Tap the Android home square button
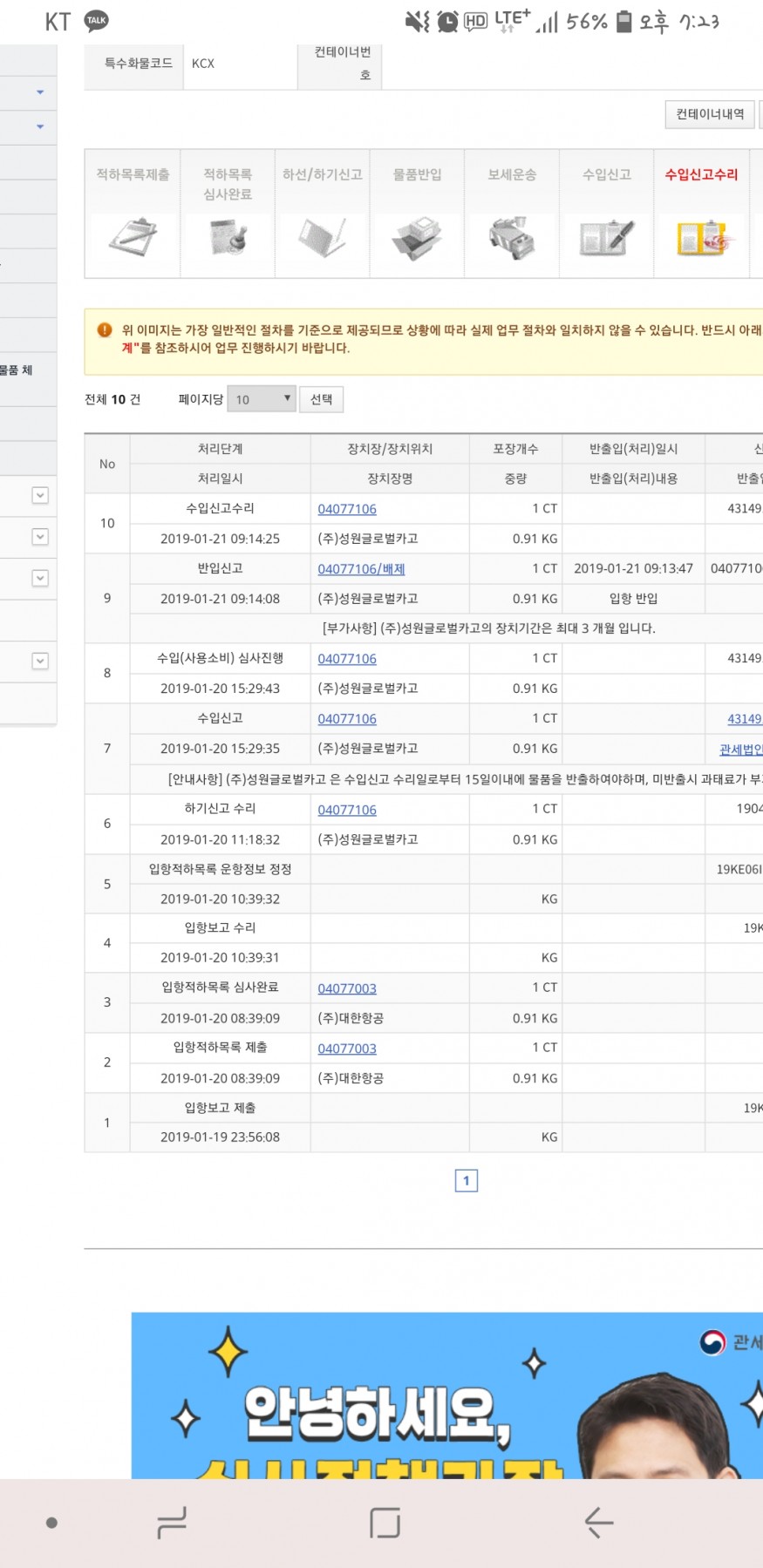The width and height of the screenshot is (763, 1568). [x=385, y=1522]
